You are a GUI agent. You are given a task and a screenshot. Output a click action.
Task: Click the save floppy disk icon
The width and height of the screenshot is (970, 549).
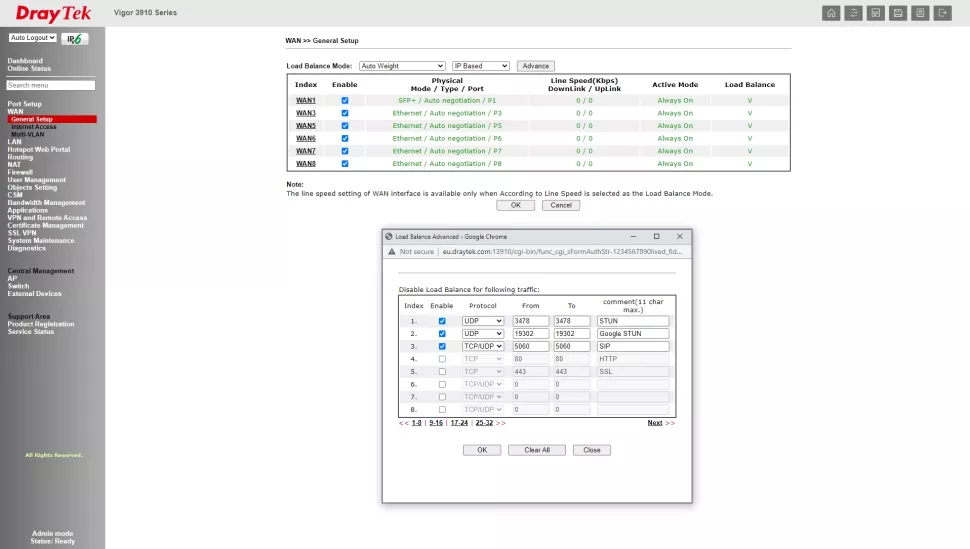[898, 13]
